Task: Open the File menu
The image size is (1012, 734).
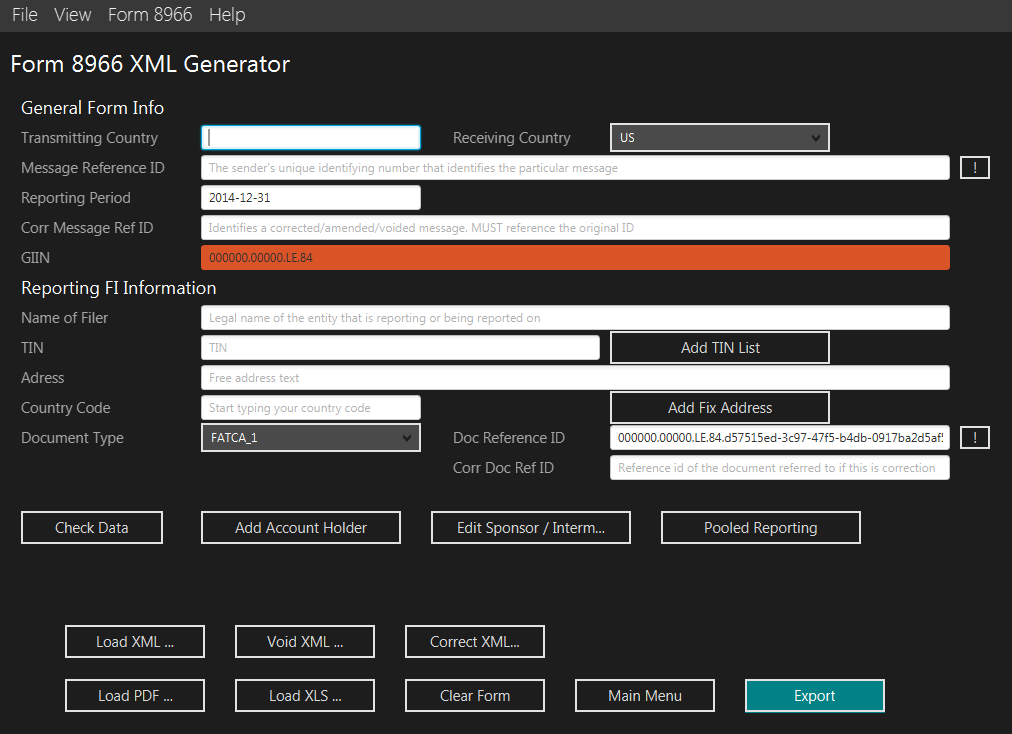Action: [25, 14]
